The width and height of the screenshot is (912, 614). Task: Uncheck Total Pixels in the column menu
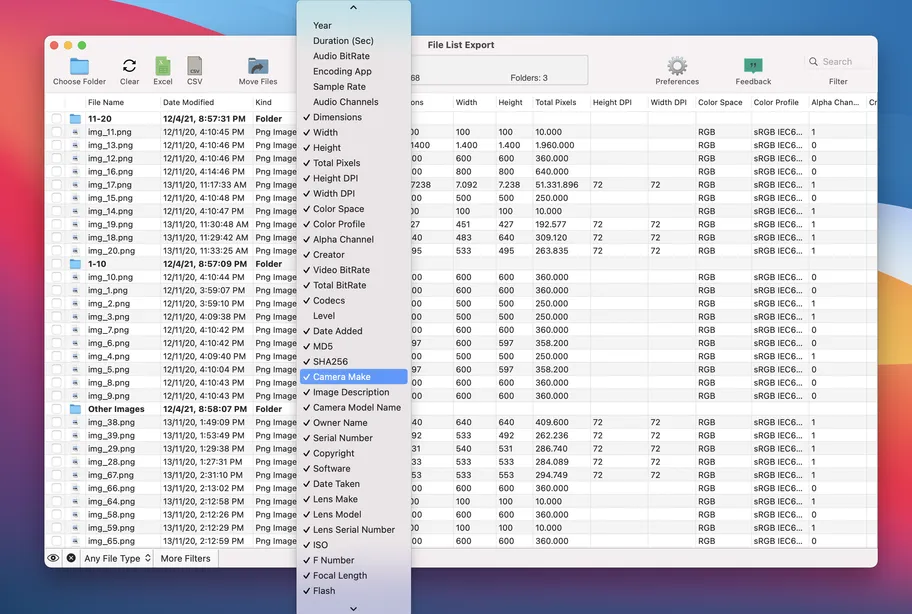(354, 163)
